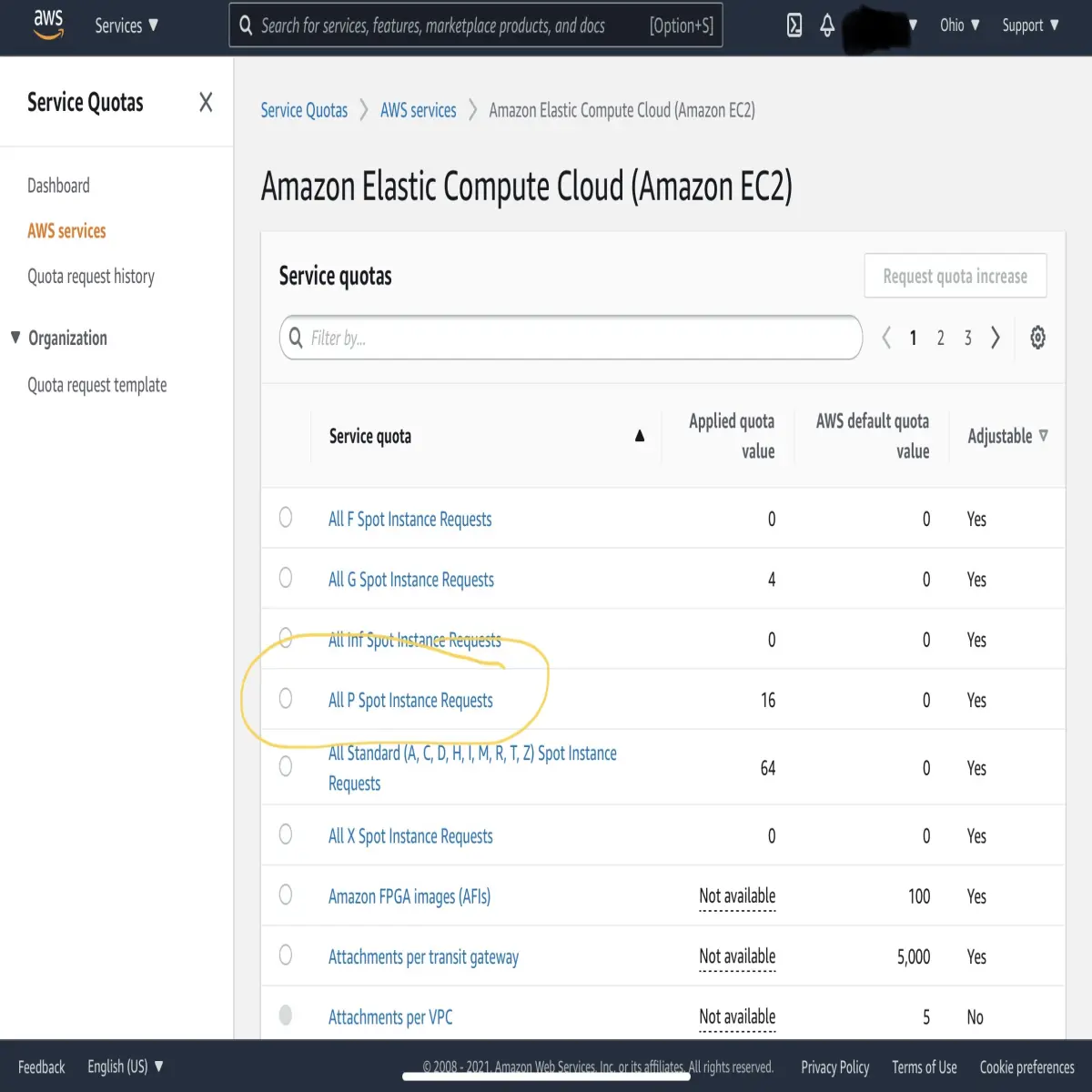Click the AWS logo home icon
Viewport: 1092px width, 1092px height.
[48, 25]
